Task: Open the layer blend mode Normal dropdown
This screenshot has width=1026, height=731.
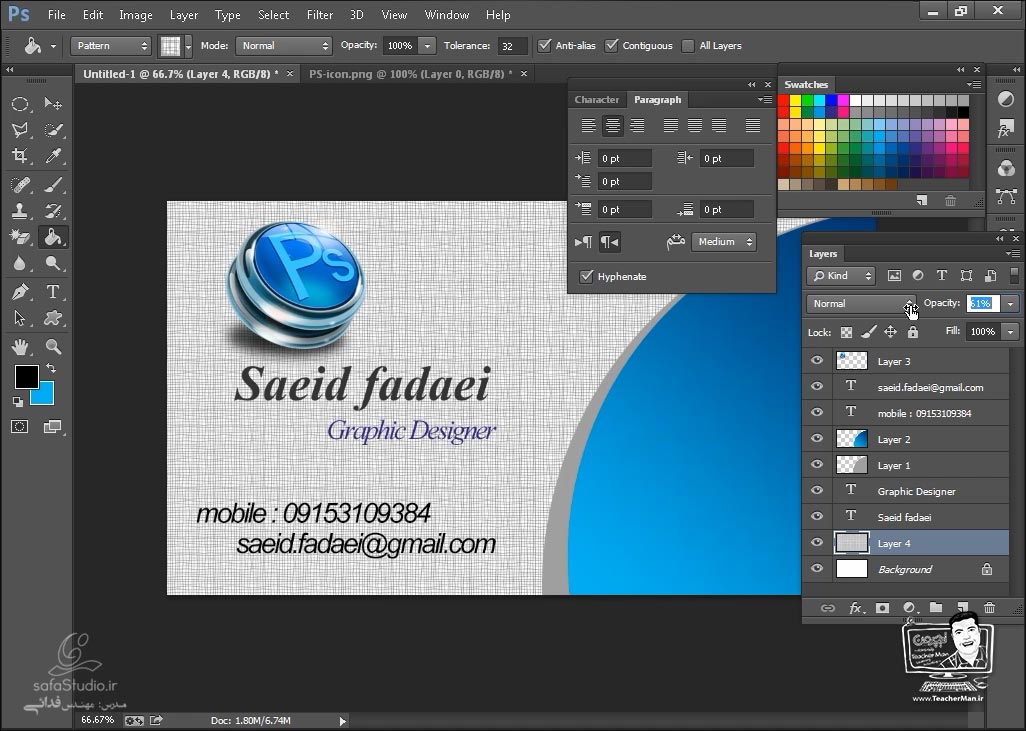Action: 861,304
